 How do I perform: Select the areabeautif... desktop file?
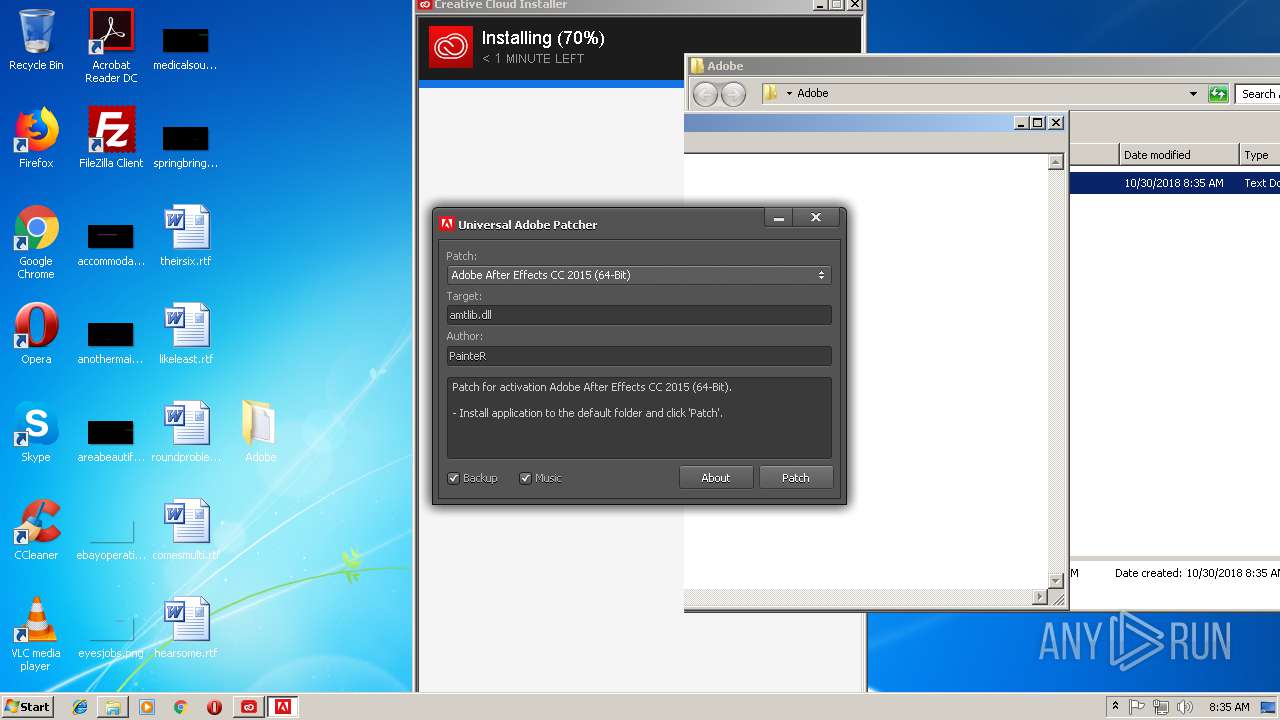[x=111, y=438]
